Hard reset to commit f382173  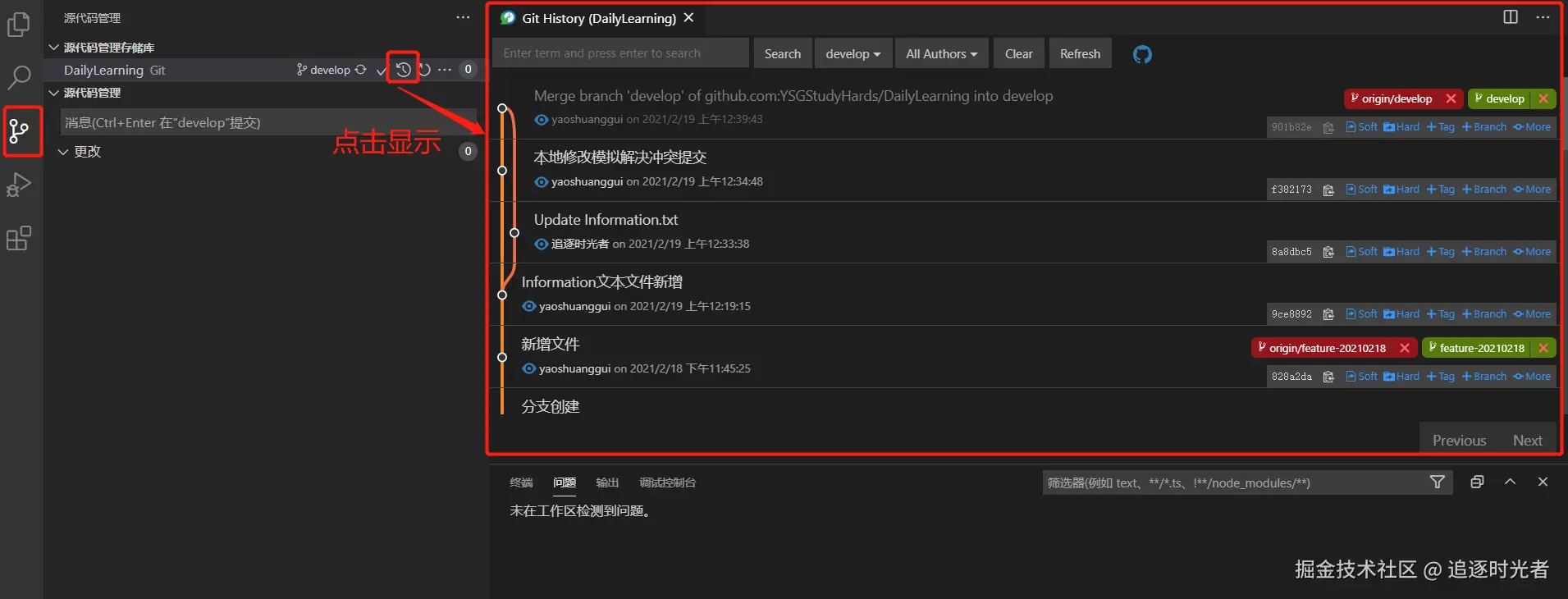1401,190
